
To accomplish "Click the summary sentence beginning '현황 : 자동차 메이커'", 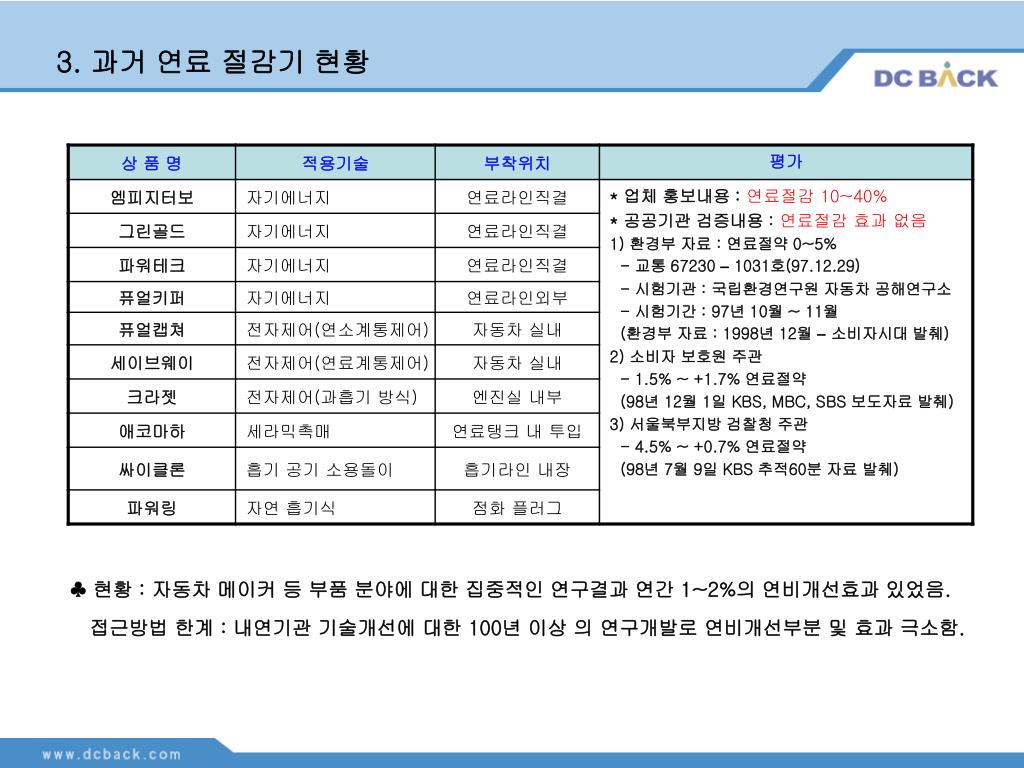I will coord(522,589).
